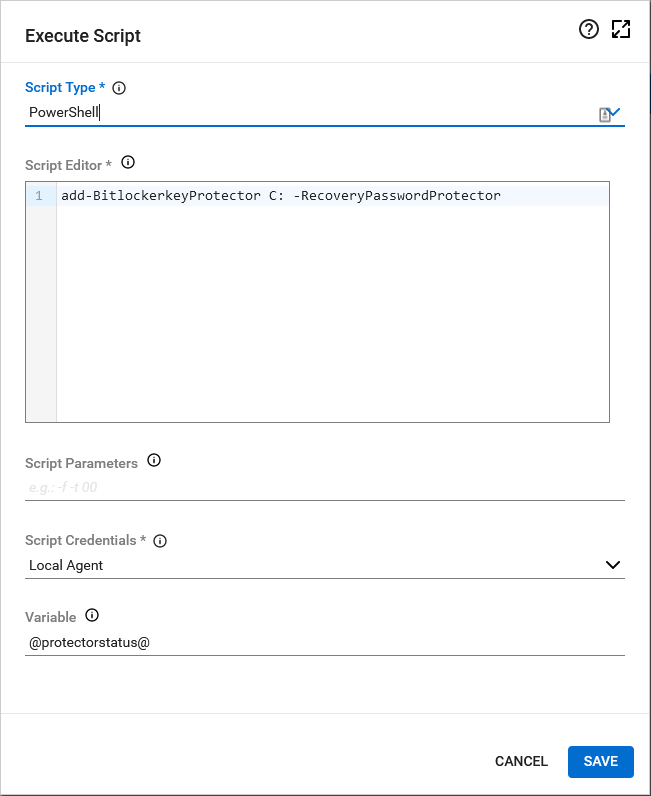Click empty area below code in Script Editor

[330, 320]
